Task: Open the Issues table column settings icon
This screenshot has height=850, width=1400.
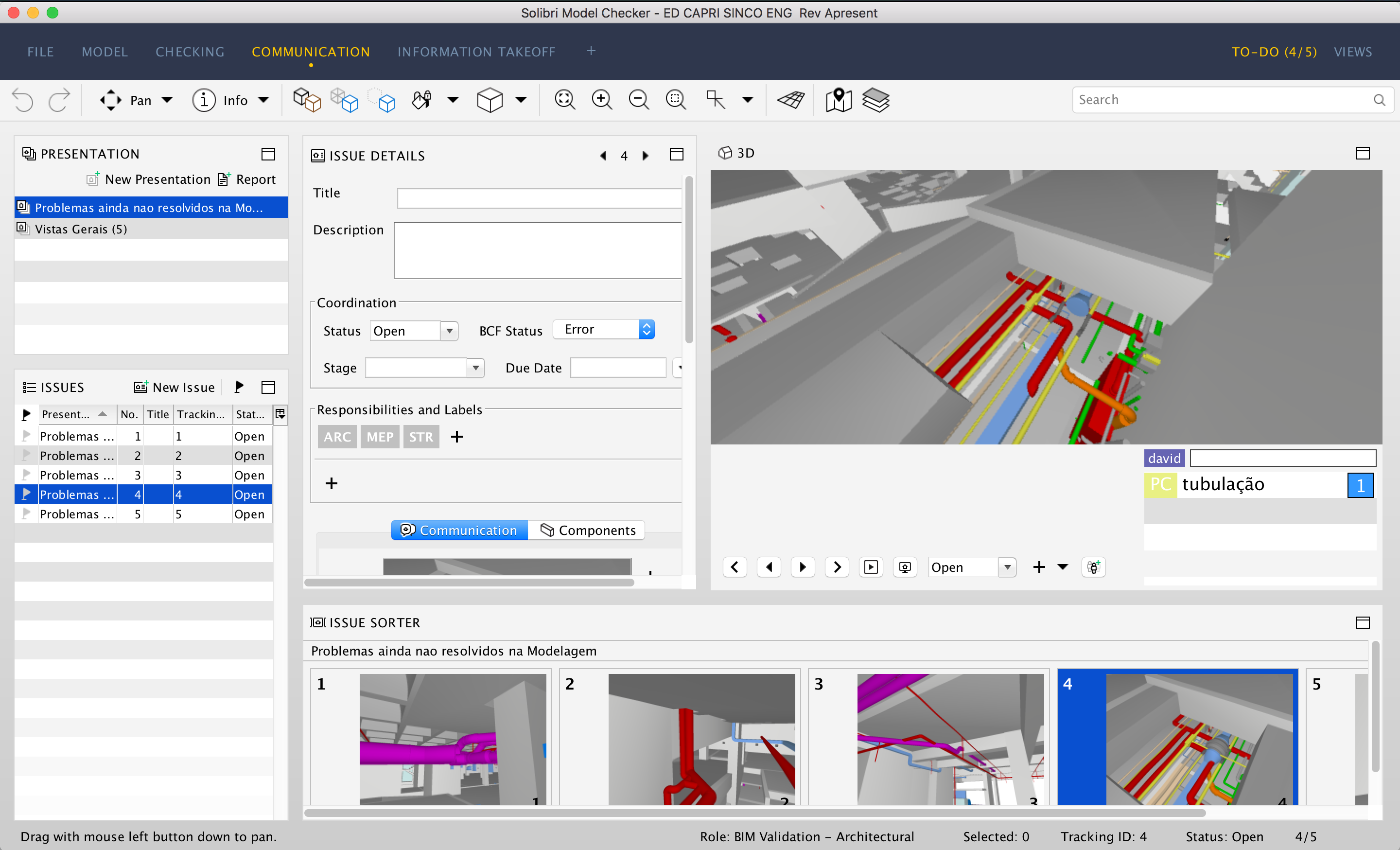Action: point(280,414)
